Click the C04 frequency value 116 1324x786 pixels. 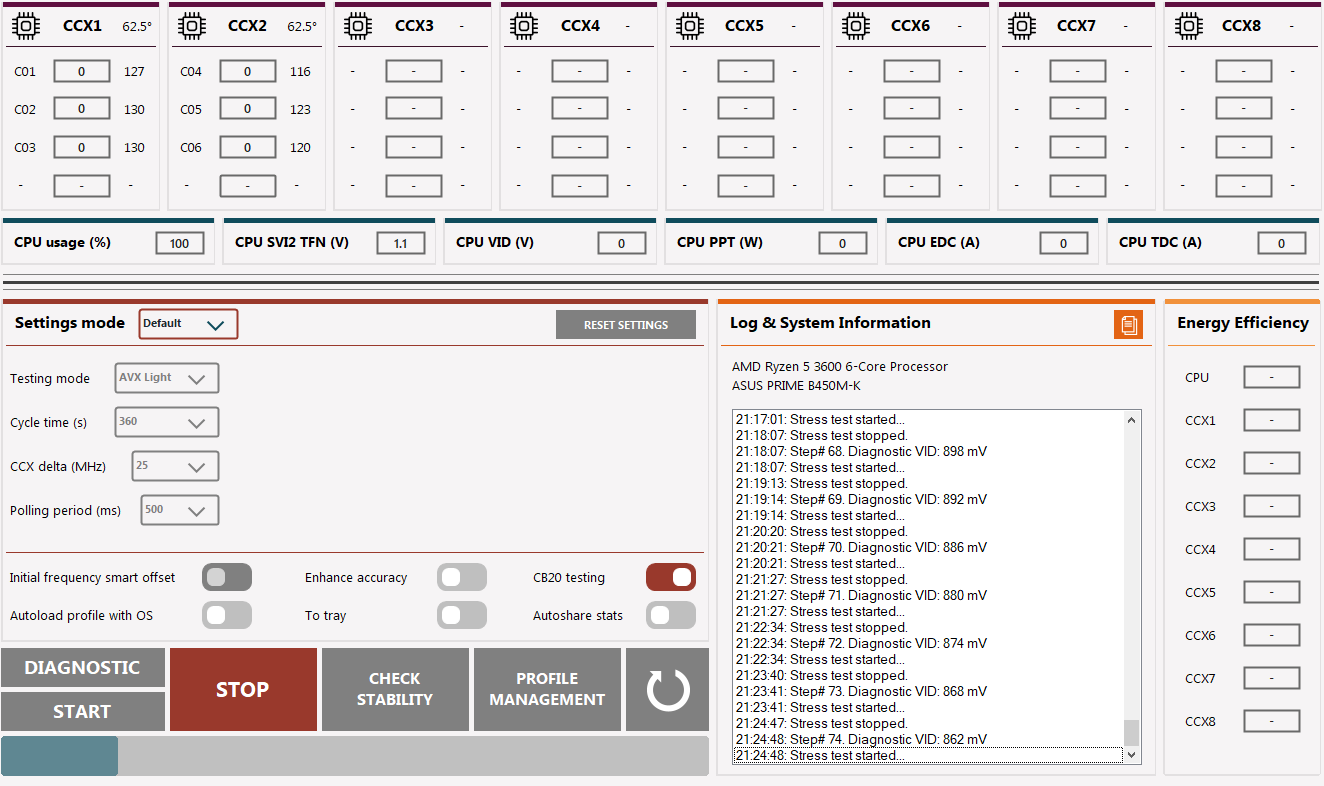(300, 72)
